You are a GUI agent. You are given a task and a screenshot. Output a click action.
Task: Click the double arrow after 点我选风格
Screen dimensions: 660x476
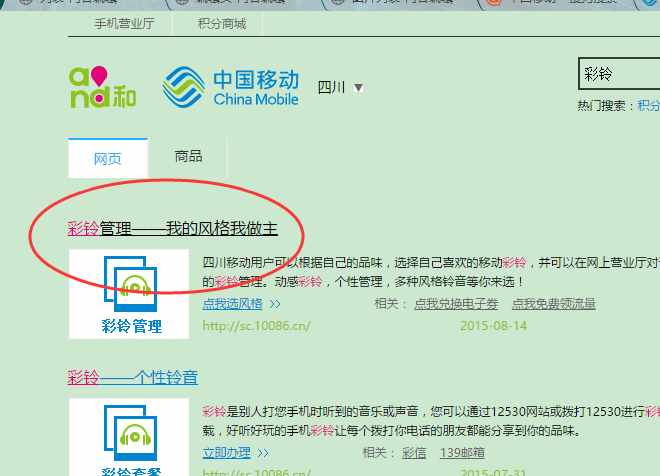point(275,304)
